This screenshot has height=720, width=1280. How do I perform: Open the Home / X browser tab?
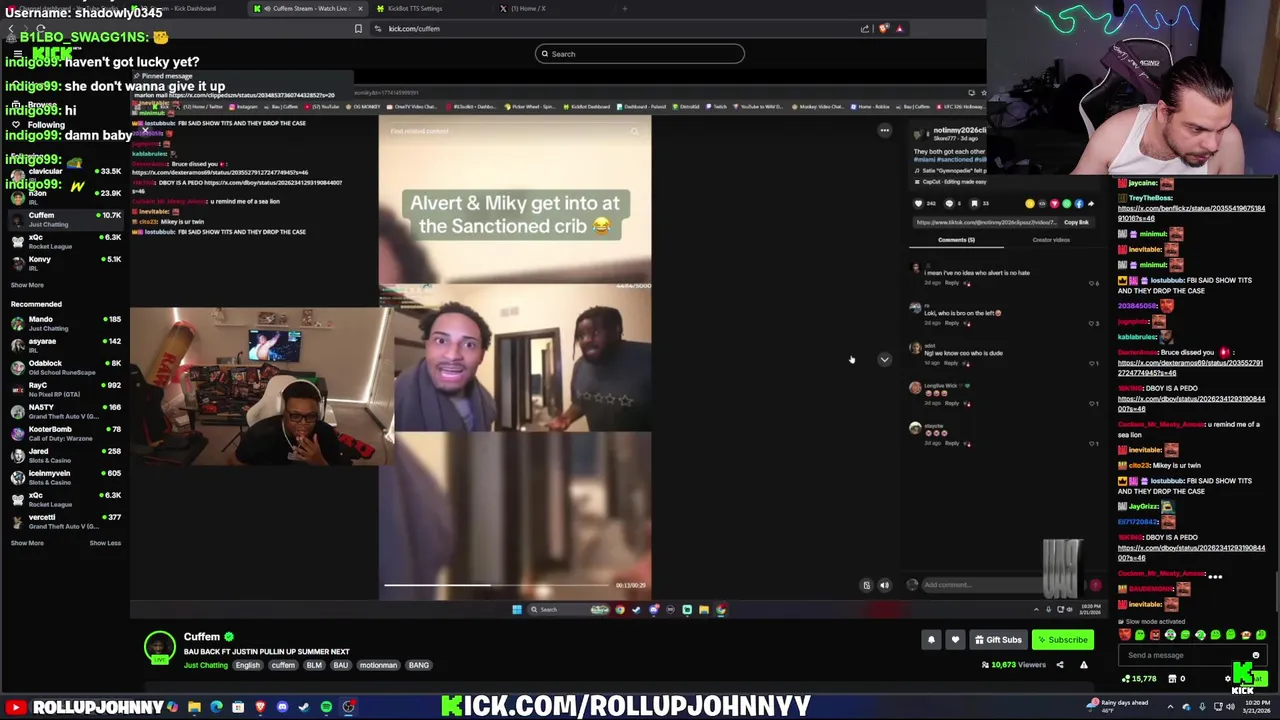point(528,9)
